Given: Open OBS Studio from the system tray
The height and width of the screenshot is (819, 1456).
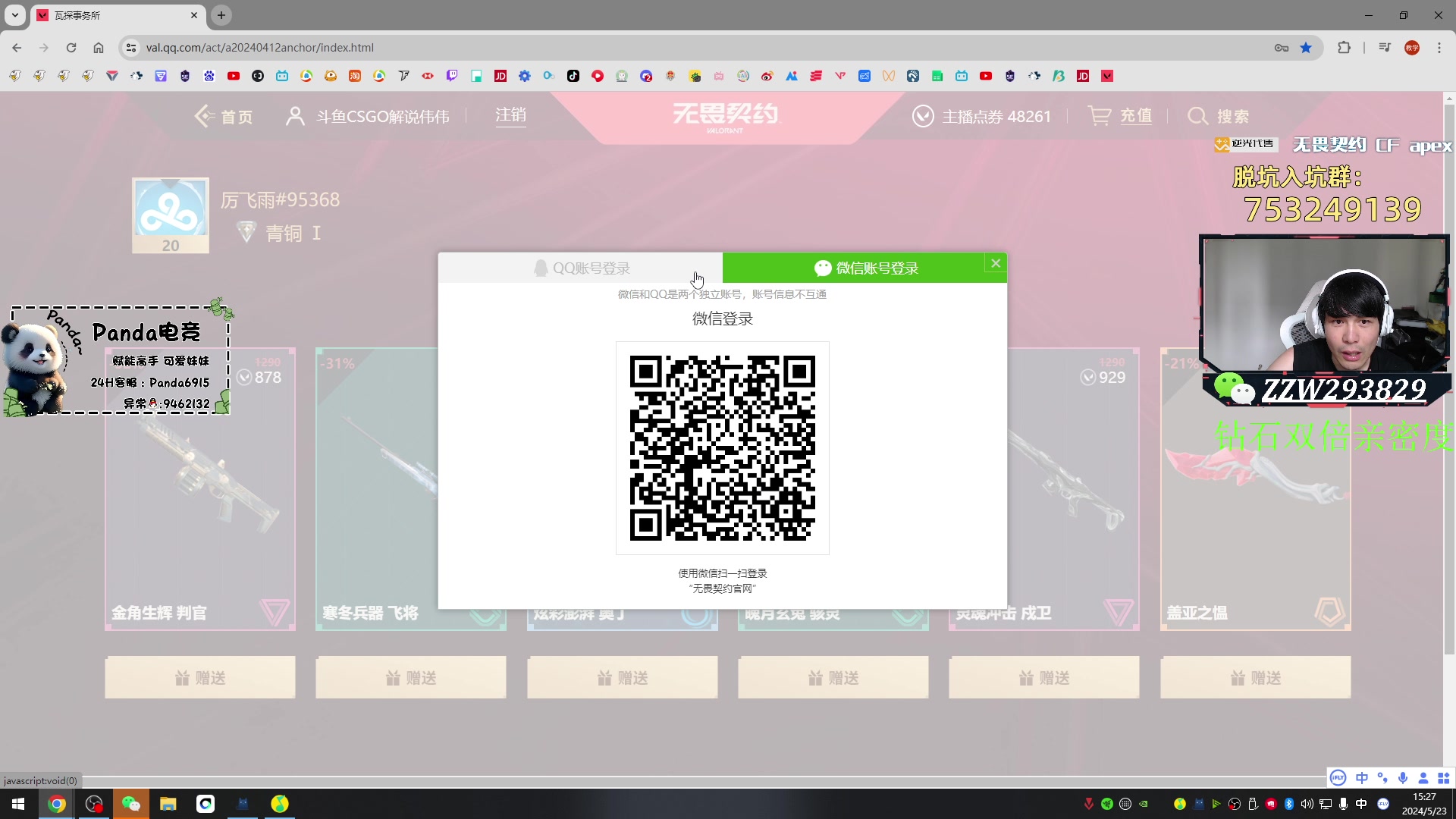Looking at the screenshot, I should (x=1234, y=804).
